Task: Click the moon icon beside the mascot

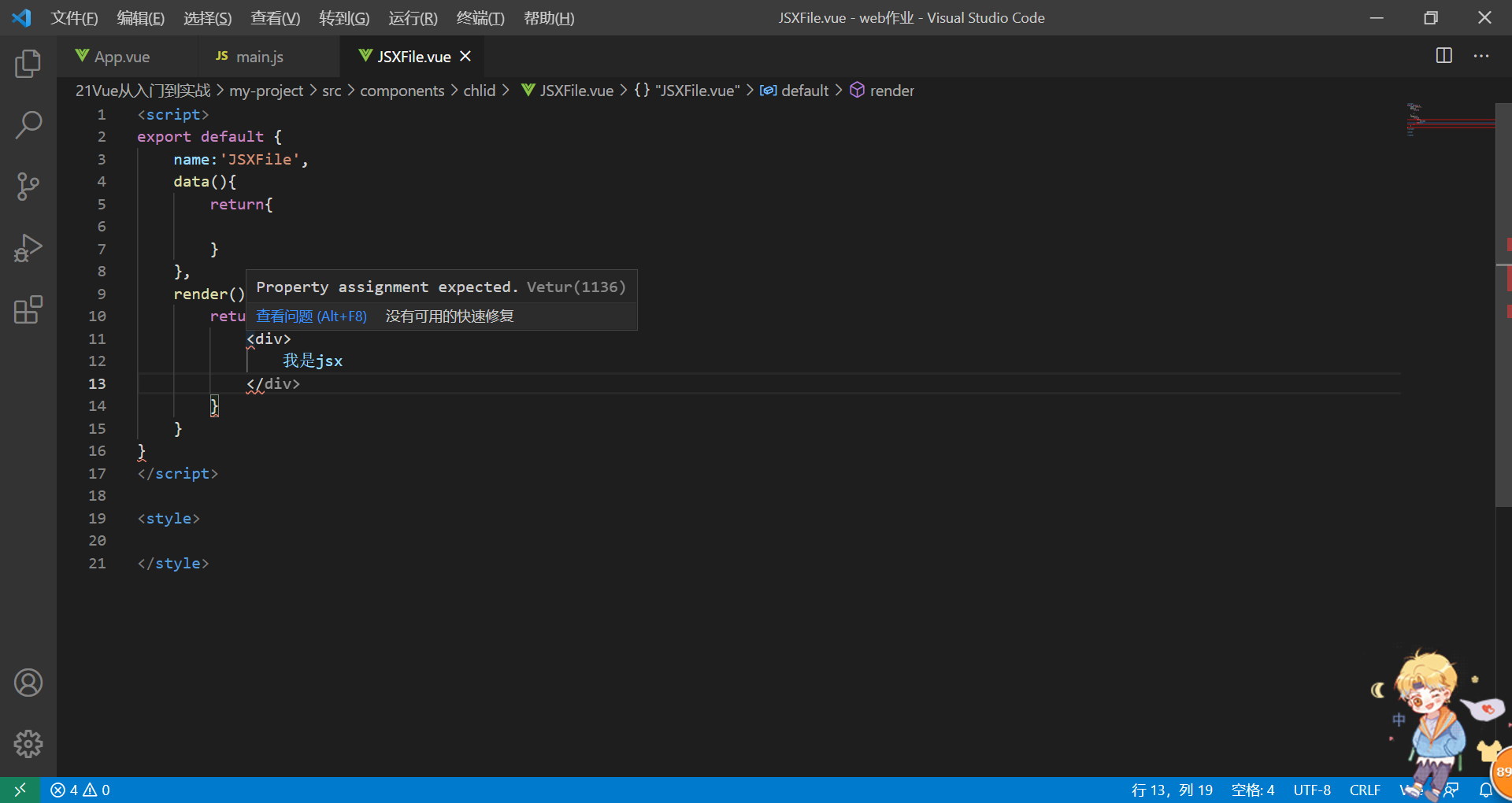Action: point(1378,690)
